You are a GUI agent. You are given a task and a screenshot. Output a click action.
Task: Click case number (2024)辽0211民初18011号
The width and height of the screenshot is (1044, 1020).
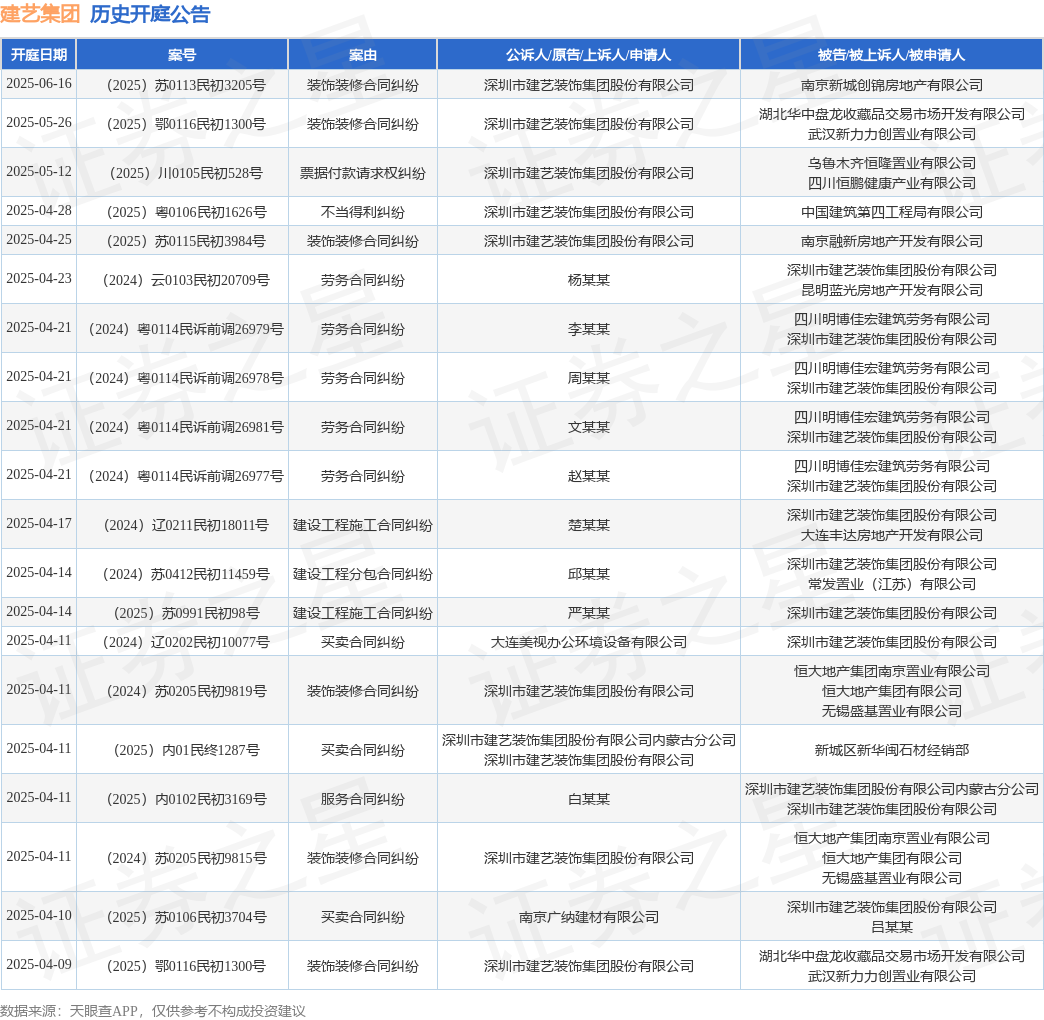click(186, 525)
